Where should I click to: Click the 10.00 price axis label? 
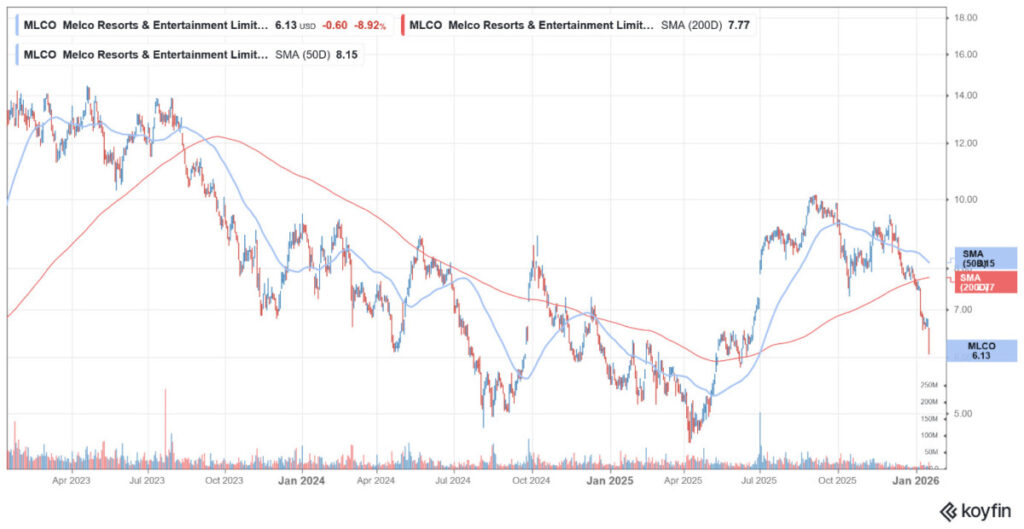(966, 199)
